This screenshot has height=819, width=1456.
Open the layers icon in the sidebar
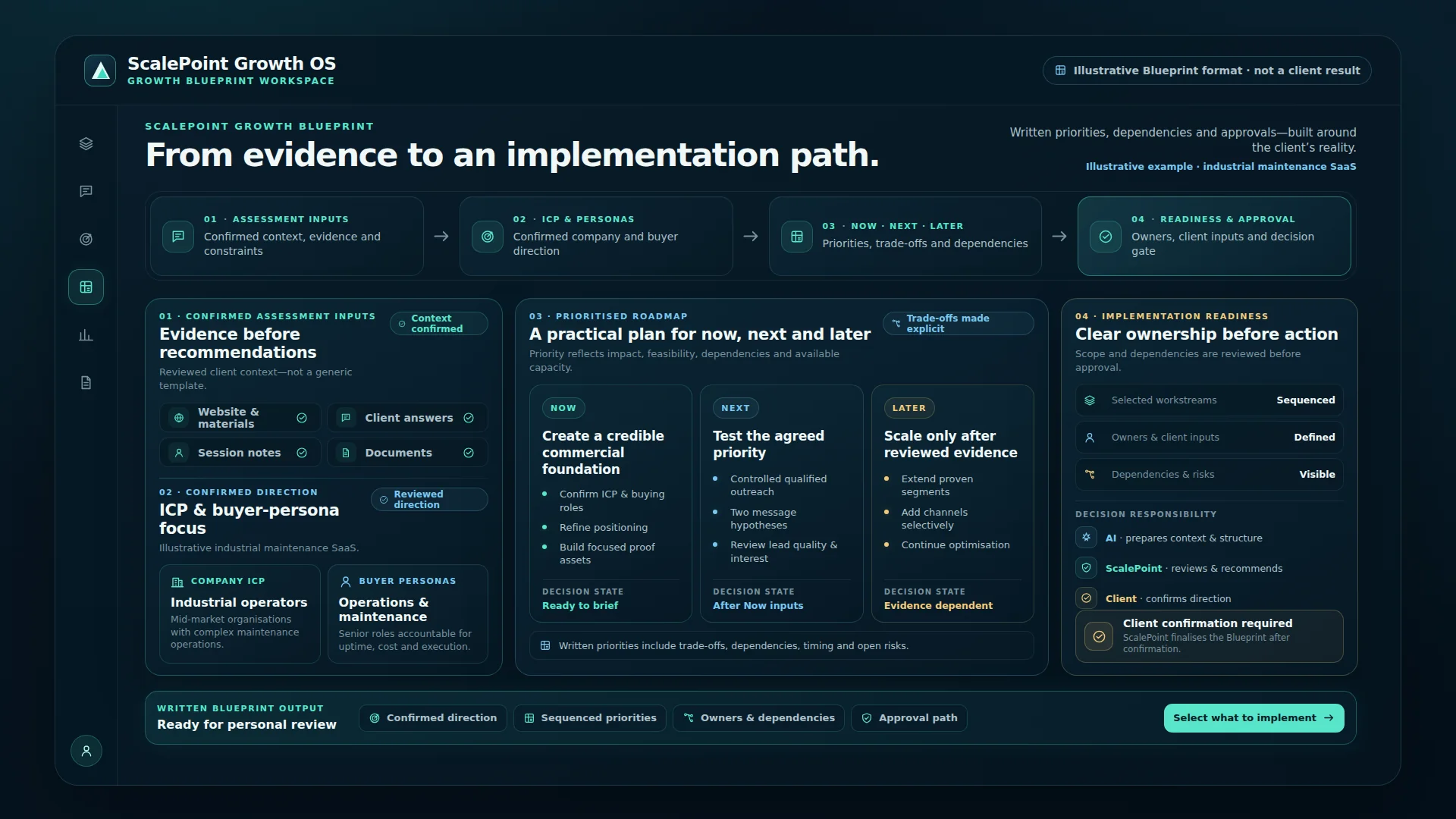[86, 144]
